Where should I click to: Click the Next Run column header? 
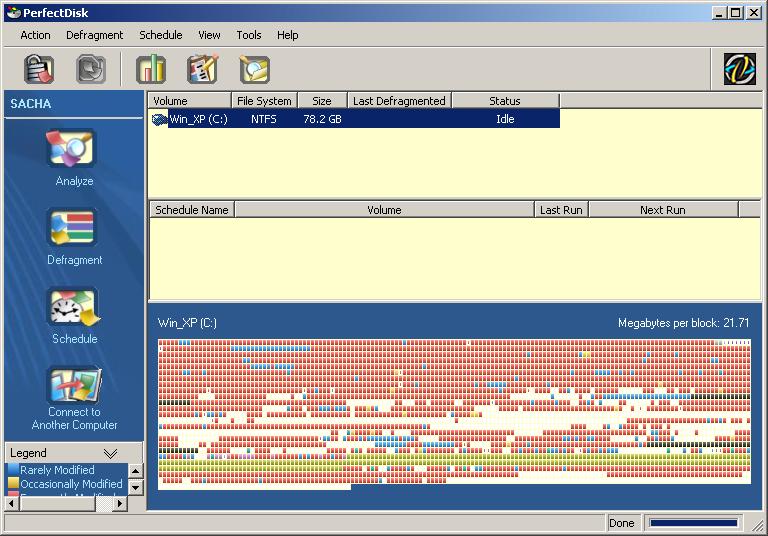tap(663, 210)
